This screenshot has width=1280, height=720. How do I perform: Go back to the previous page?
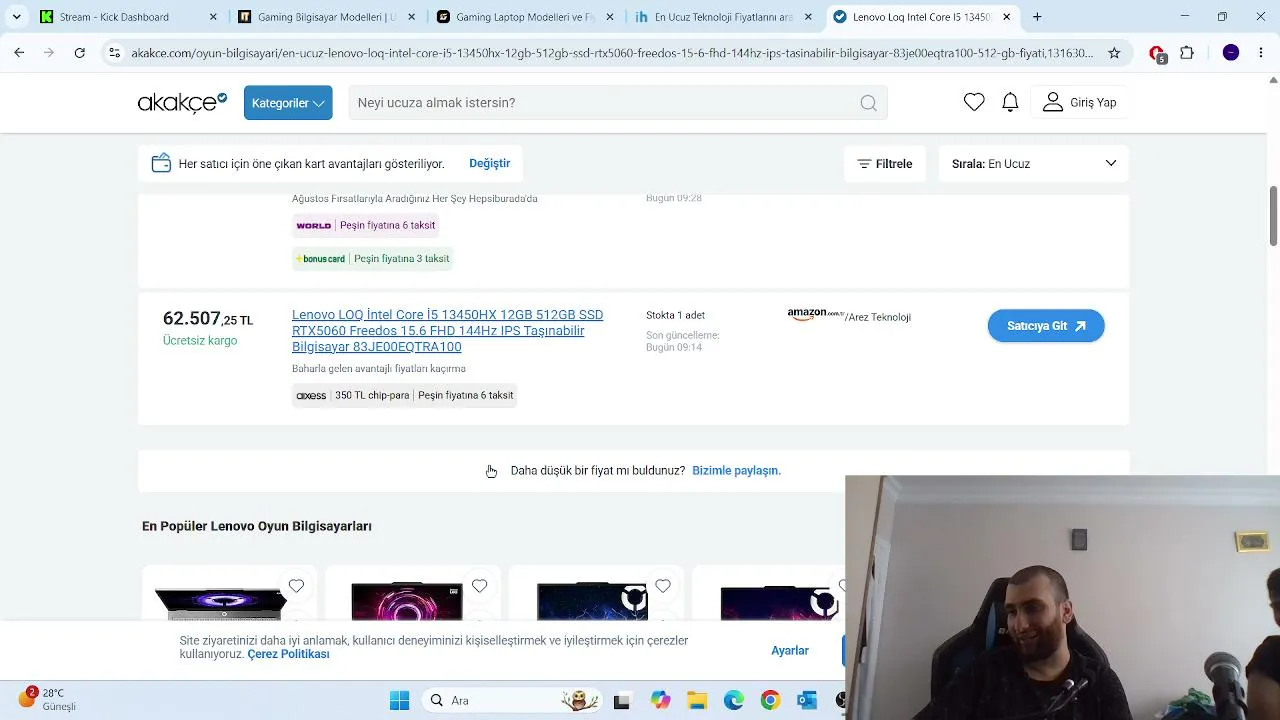pos(19,53)
